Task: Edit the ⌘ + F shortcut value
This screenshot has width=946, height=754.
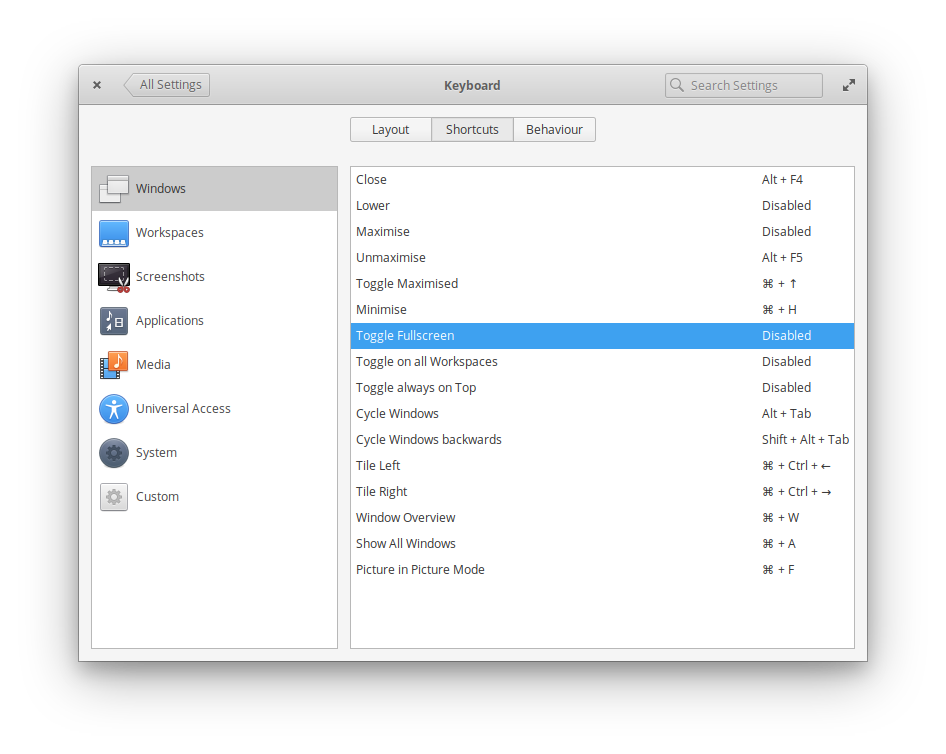Action: point(778,569)
